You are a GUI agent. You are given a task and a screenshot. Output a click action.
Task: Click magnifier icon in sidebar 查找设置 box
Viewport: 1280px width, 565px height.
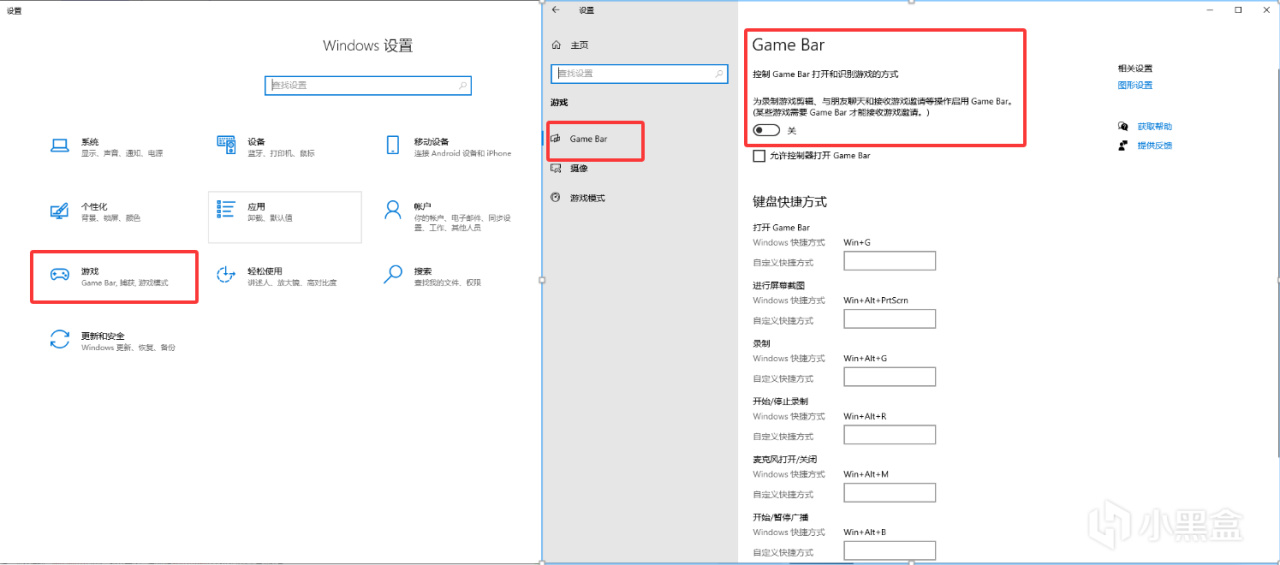pos(718,73)
